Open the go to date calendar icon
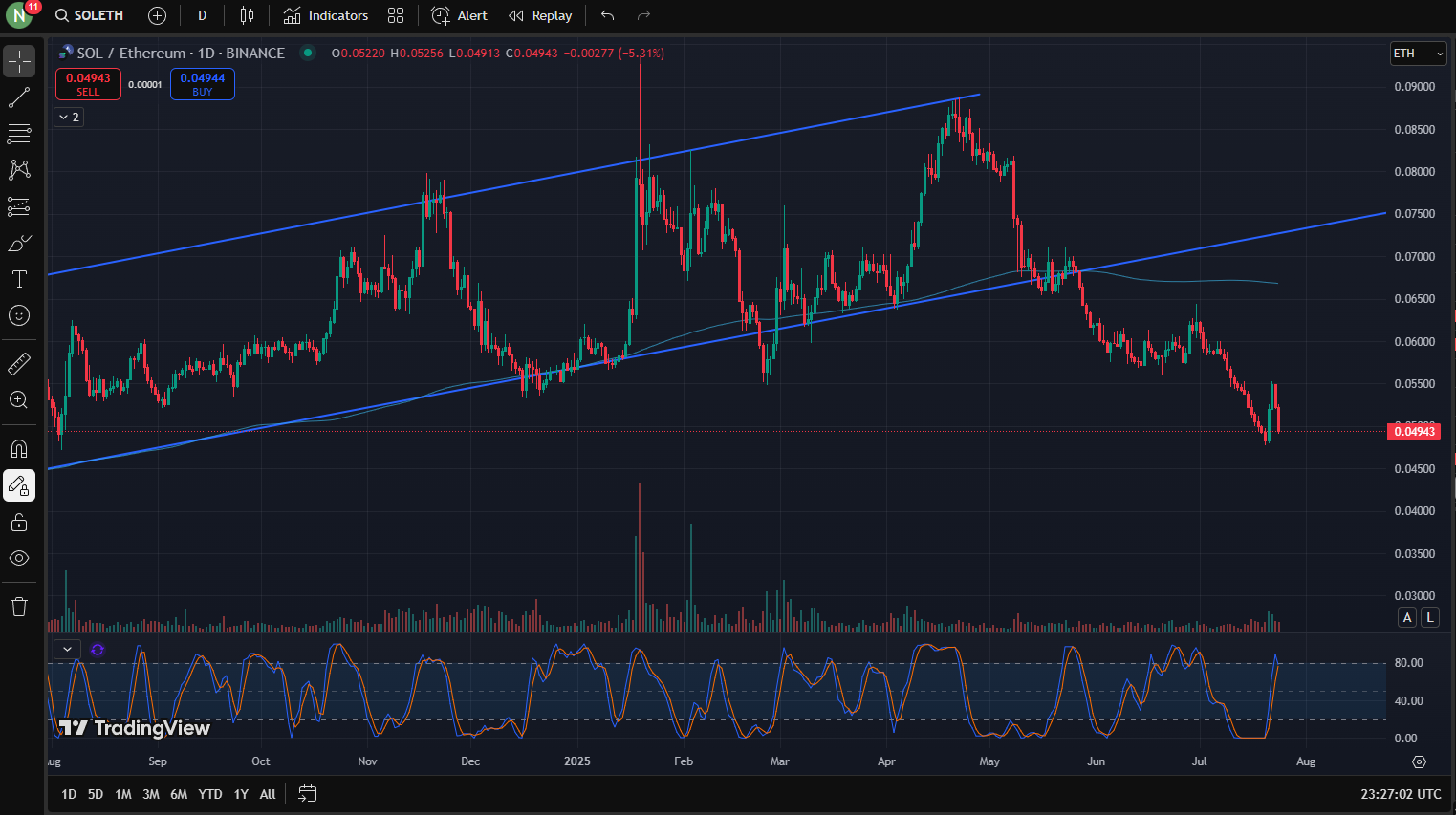This screenshot has height=815, width=1456. pos(307,794)
